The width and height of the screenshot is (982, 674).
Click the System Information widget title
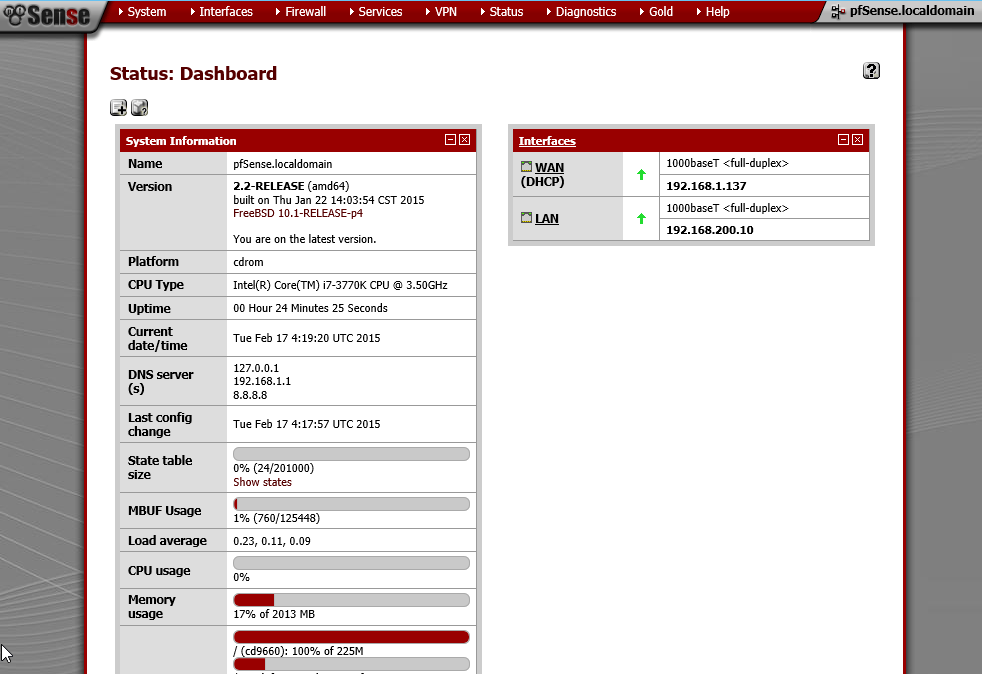[181, 141]
